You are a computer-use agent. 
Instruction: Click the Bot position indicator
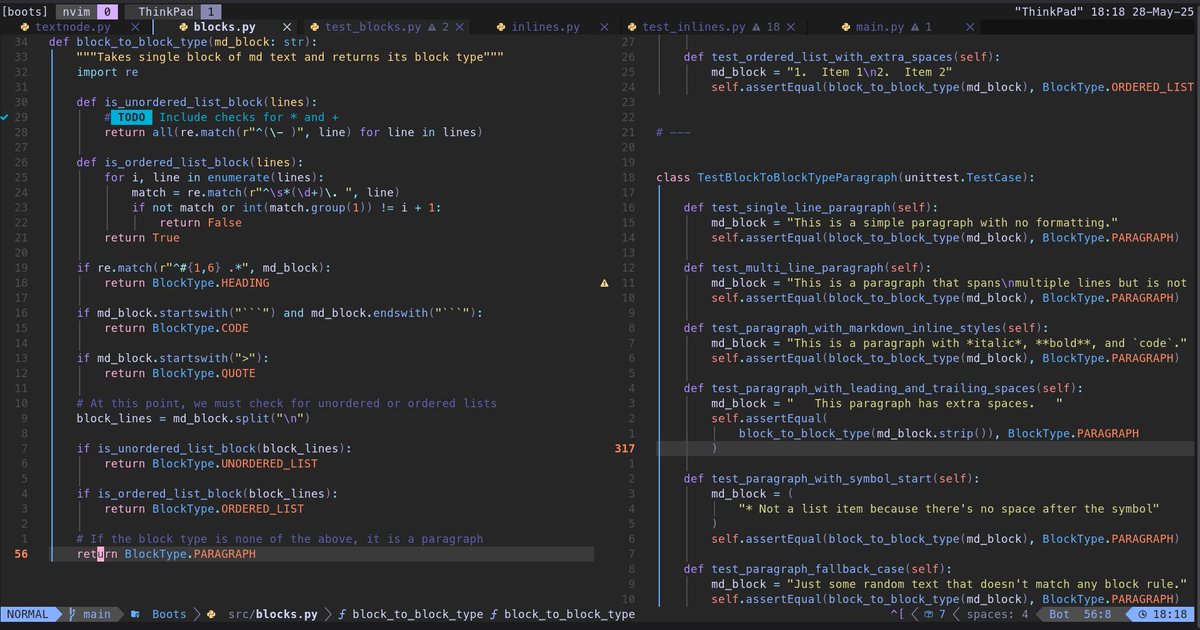(1059, 614)
